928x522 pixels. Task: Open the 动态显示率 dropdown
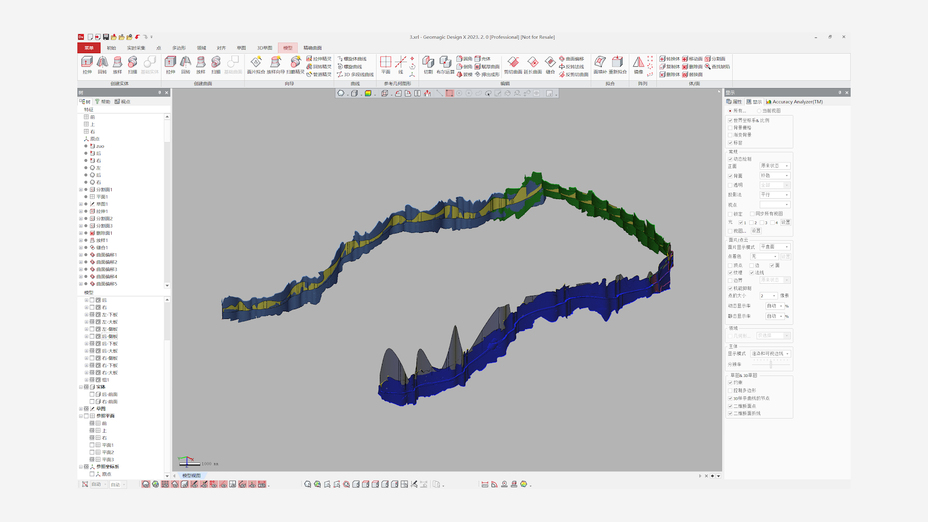point(774,306)
